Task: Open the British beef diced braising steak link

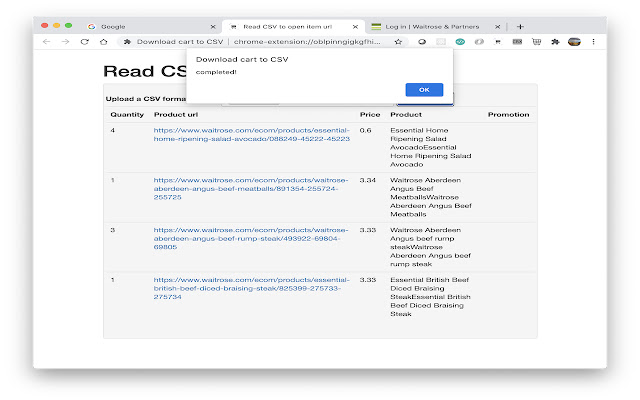Action: (251, 288)
